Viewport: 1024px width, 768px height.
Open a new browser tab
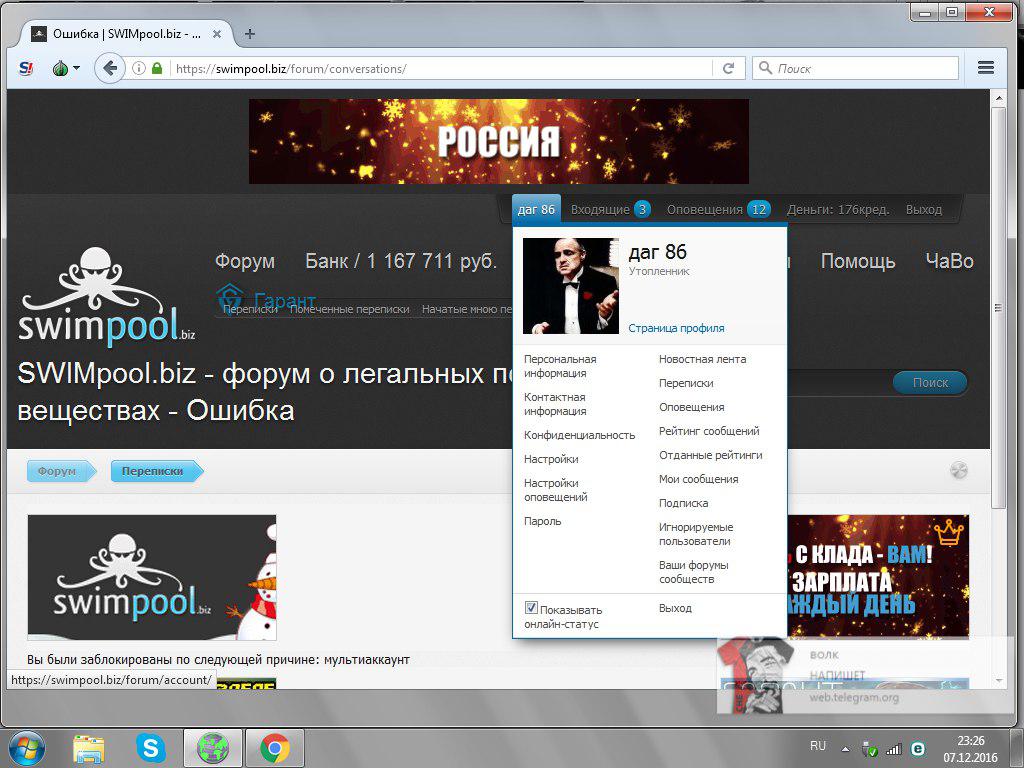249,34
